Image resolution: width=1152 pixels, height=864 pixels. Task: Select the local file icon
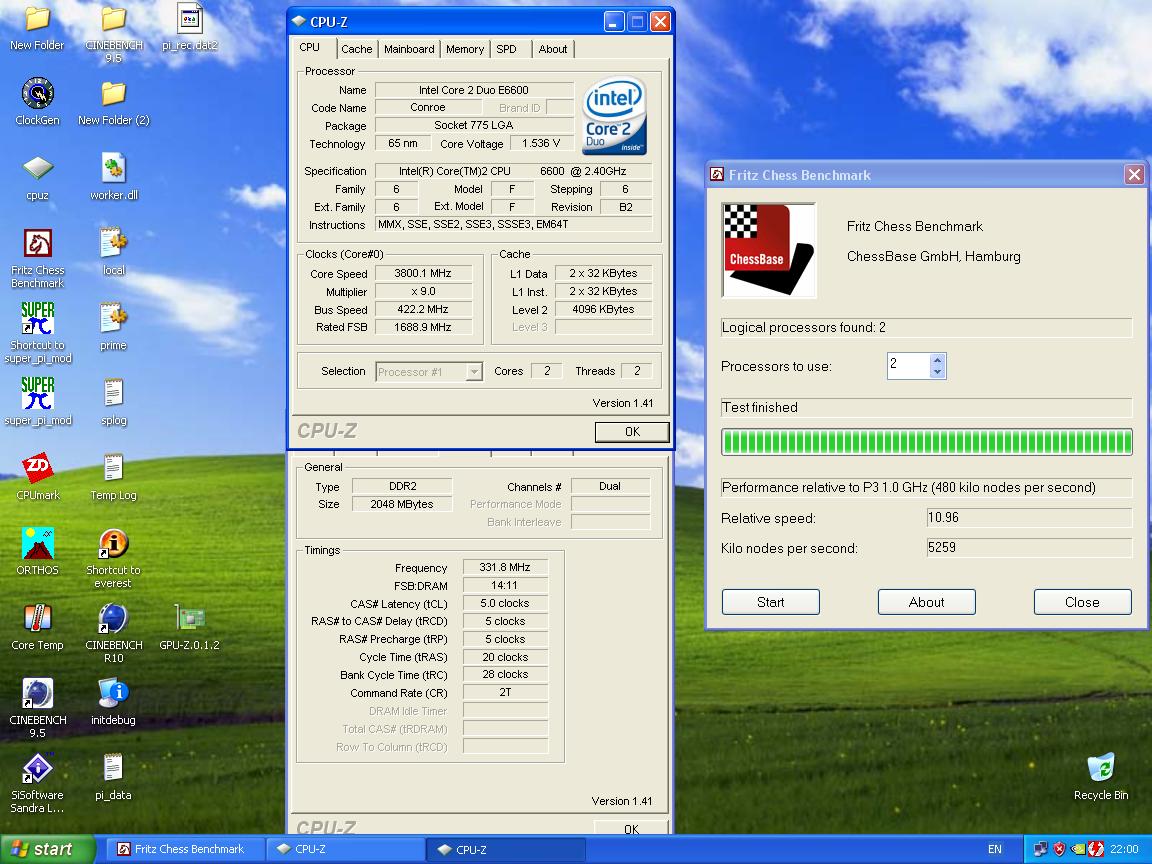113,252
